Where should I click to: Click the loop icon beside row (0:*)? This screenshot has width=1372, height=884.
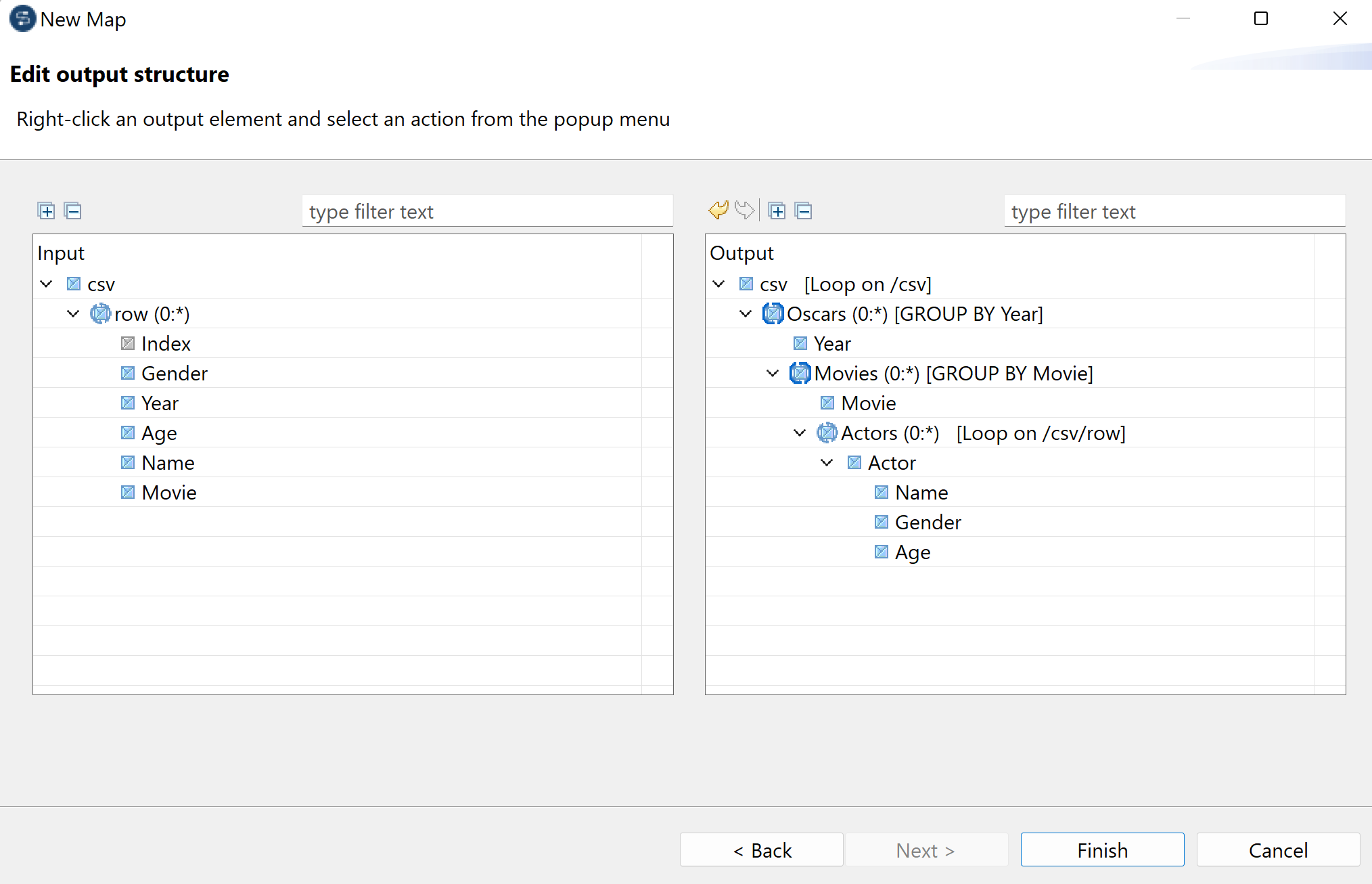click(100, 313)
